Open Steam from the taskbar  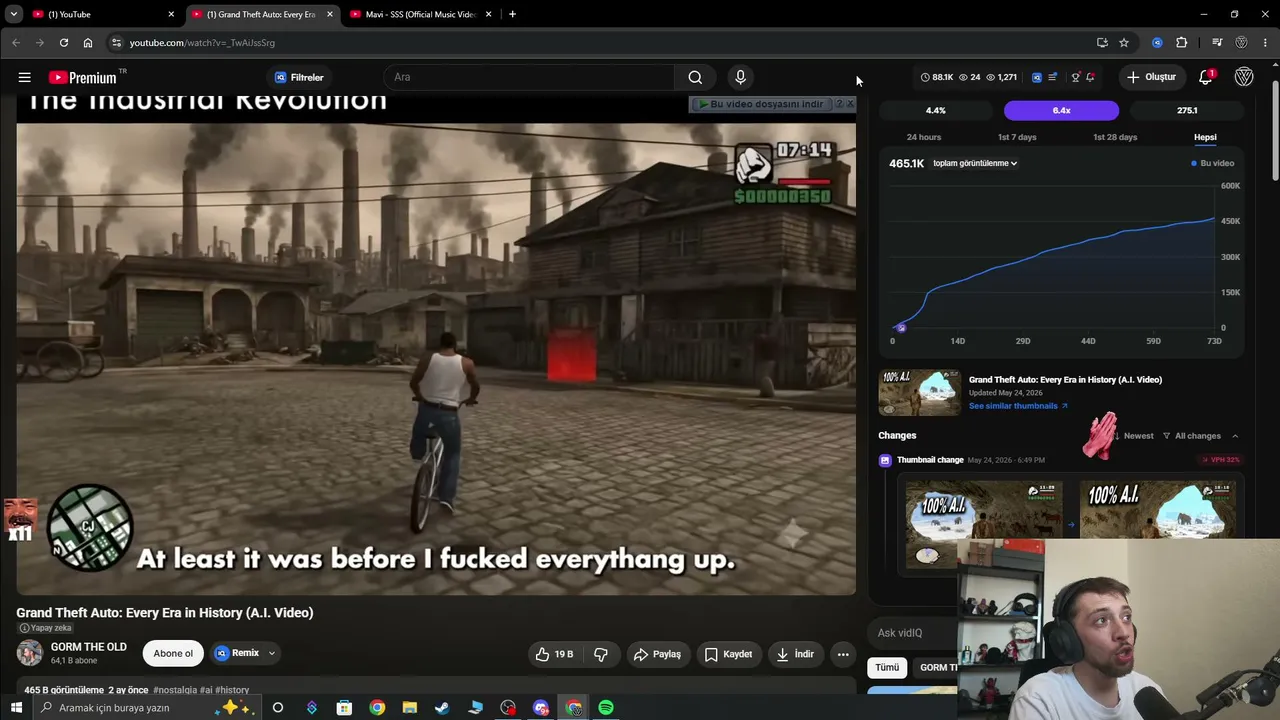tap(442, 708)
